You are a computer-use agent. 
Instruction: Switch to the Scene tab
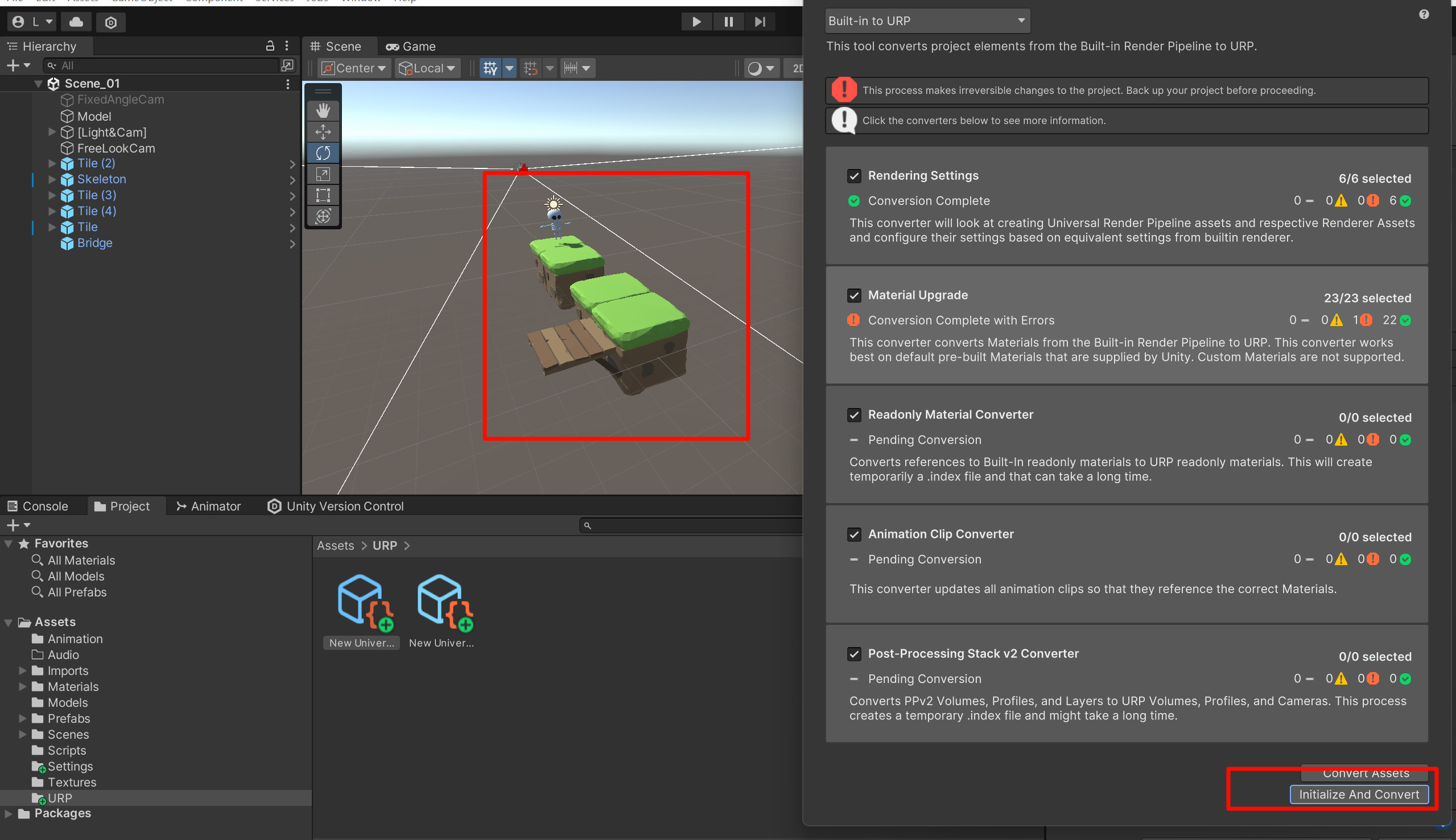click(336, 46)
